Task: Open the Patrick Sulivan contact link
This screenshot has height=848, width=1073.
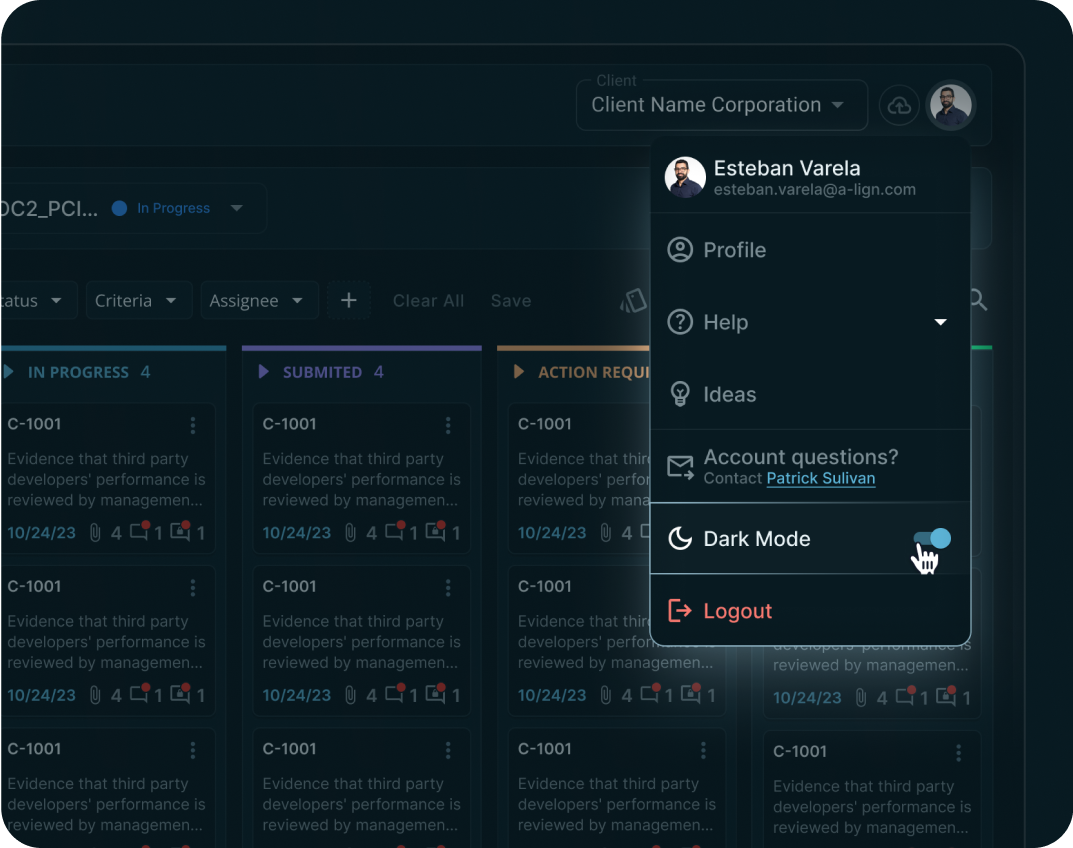Action: (820, 478)
